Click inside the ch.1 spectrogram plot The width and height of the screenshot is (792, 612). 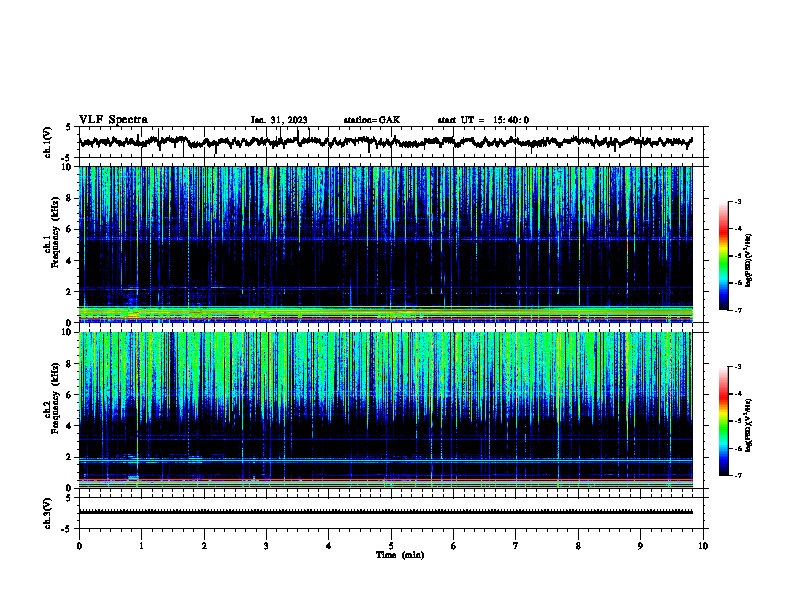(386, 244)
